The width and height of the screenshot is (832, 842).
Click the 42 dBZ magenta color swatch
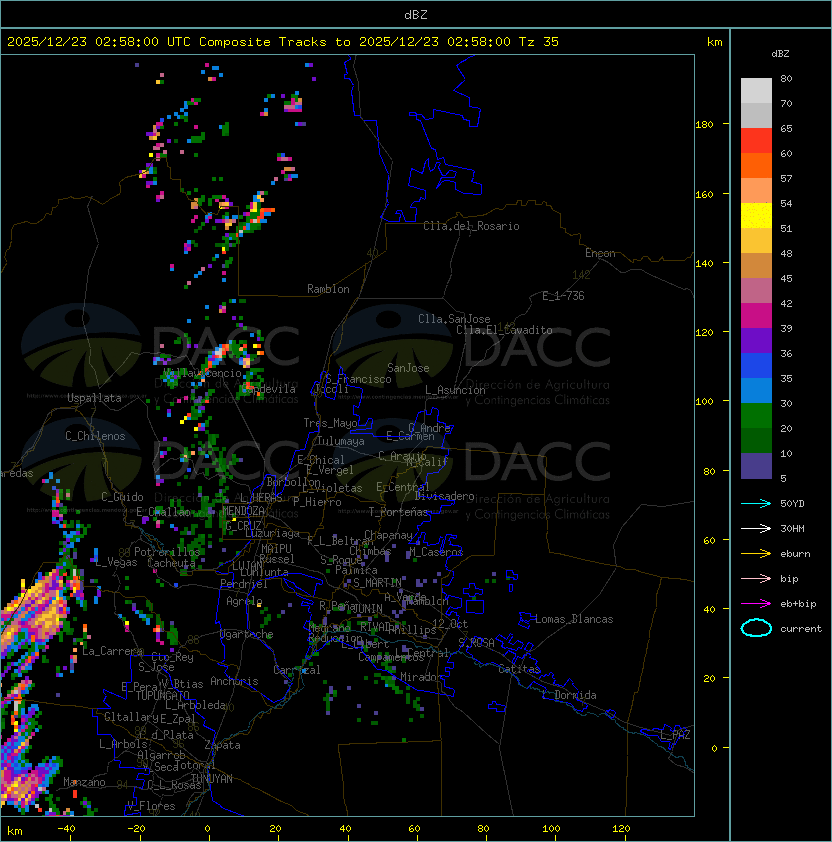tap(756, 315)
